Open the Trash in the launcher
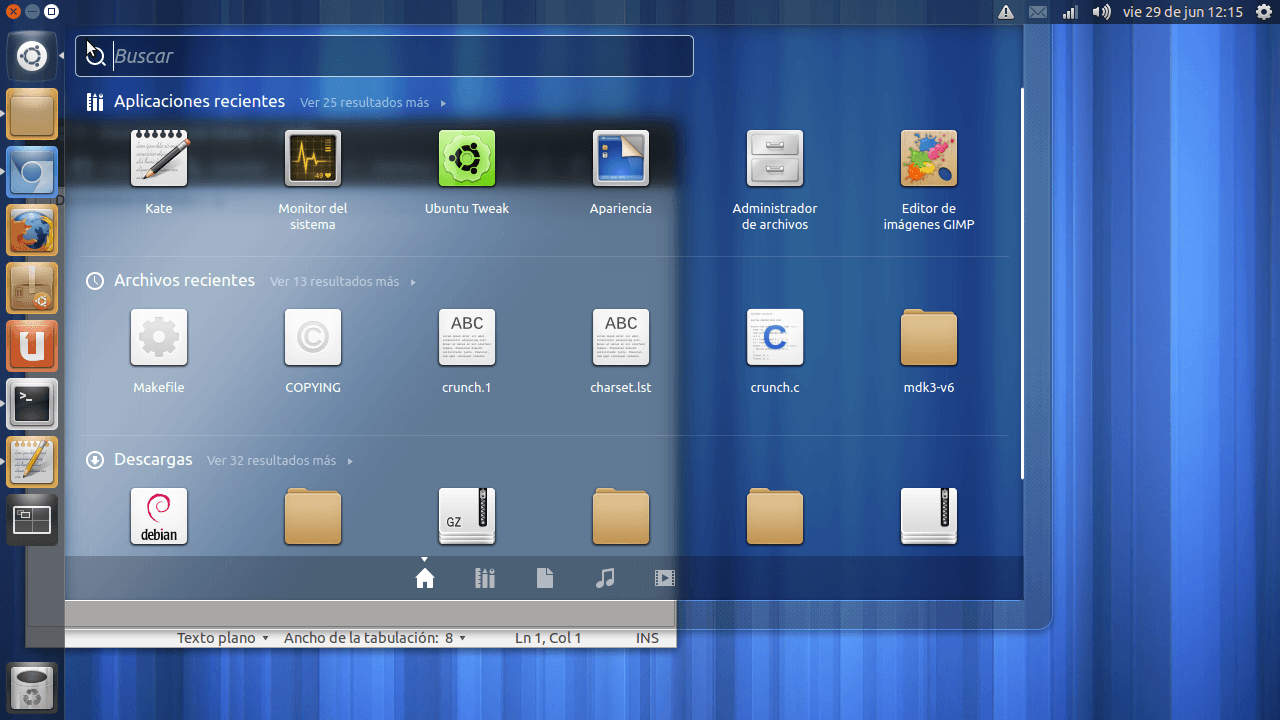The height and width of the screenshot is (720, 1280). point(32,688)
